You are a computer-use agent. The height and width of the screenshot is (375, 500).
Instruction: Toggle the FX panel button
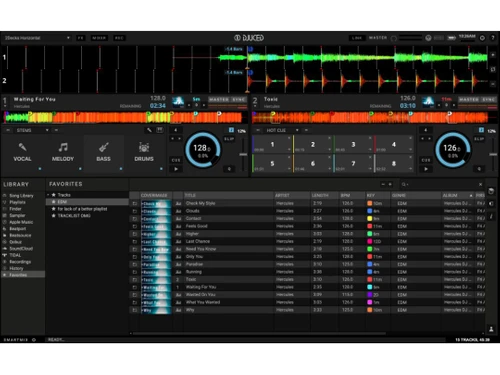(x=81, y=38)
